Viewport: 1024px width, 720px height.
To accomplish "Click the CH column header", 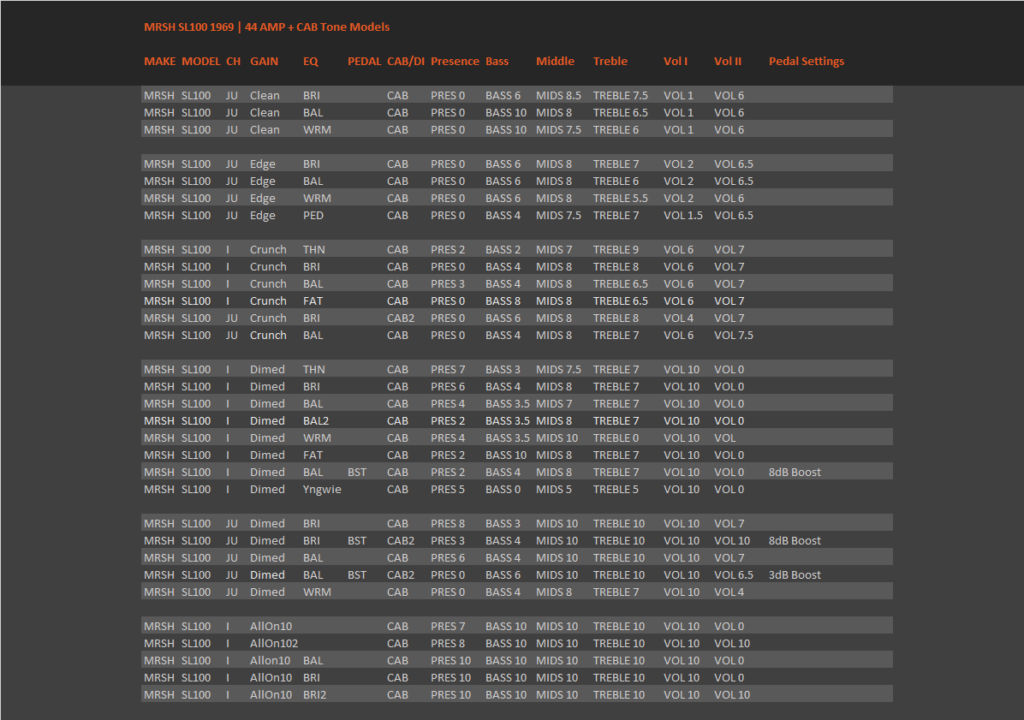I will pos(233,61).
